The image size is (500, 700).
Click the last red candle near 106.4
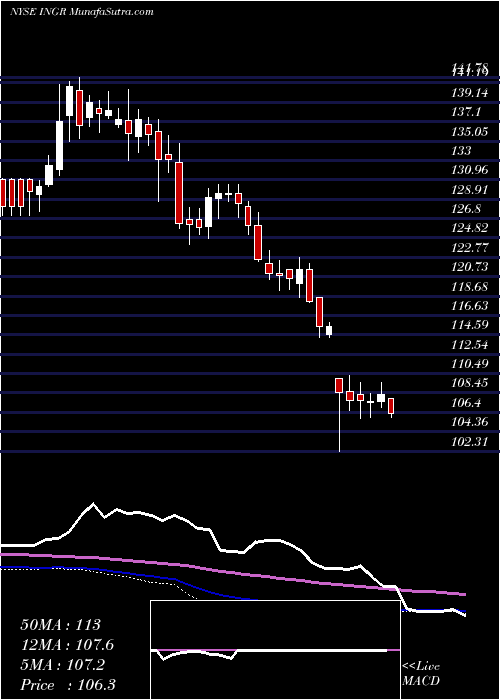tap(391, 406)
